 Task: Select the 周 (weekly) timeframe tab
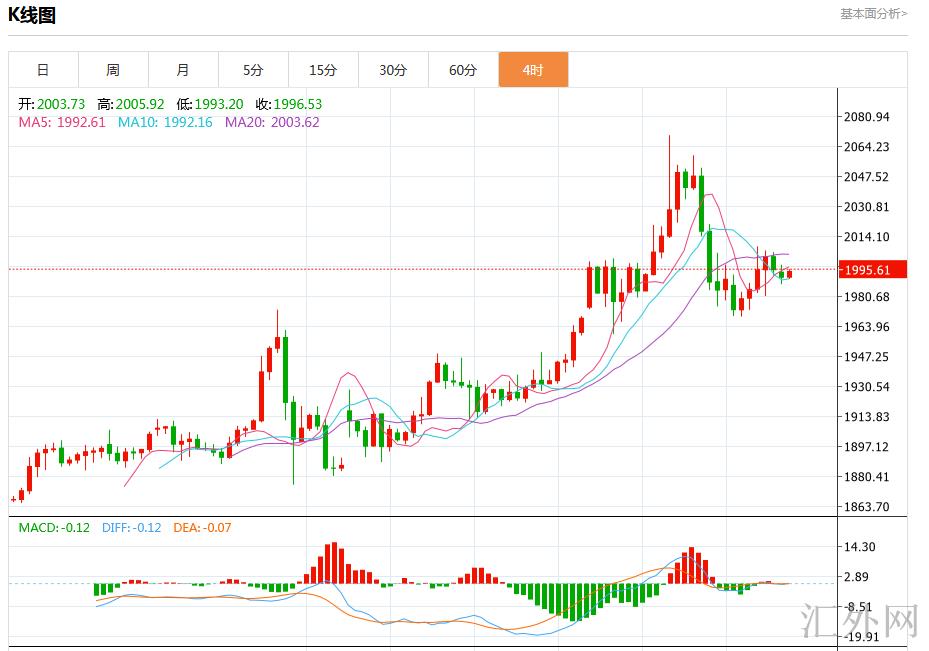[113, 70]
